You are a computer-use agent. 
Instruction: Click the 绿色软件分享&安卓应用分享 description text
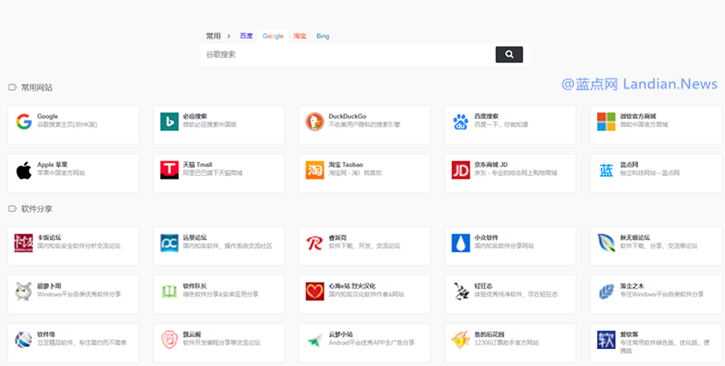(x=221, y=294)
